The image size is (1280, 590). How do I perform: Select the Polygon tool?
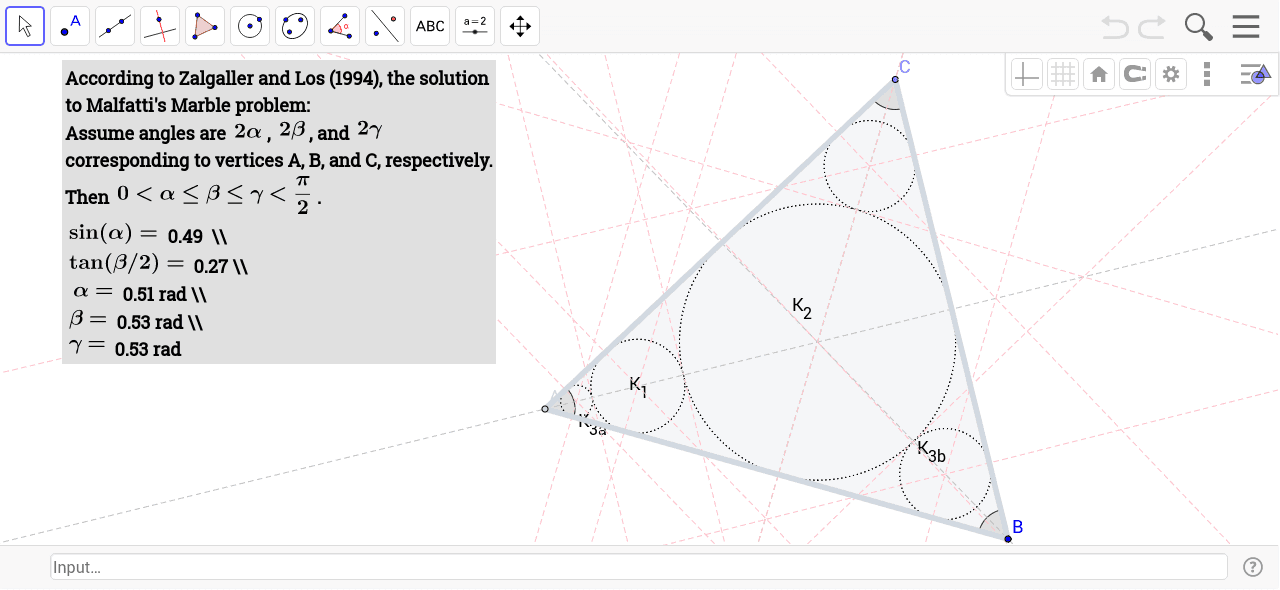click(x=205, y=26)
